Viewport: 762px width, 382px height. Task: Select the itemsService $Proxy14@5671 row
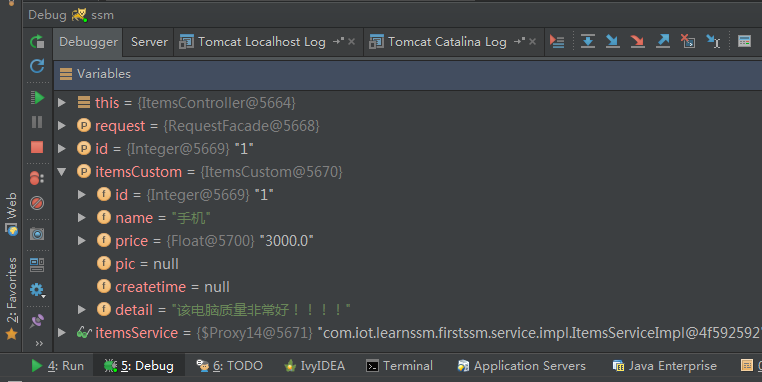pos(408,332)
